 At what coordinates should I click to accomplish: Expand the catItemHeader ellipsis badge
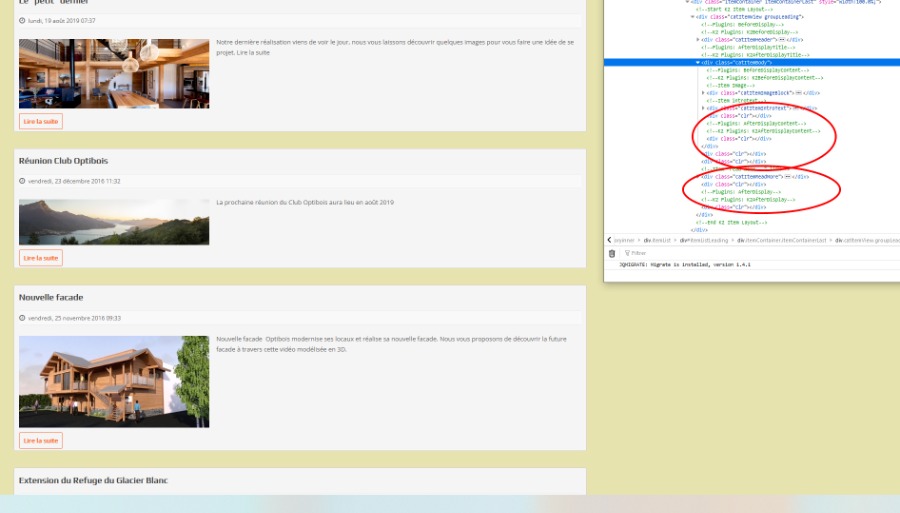[x=782, y=40]
